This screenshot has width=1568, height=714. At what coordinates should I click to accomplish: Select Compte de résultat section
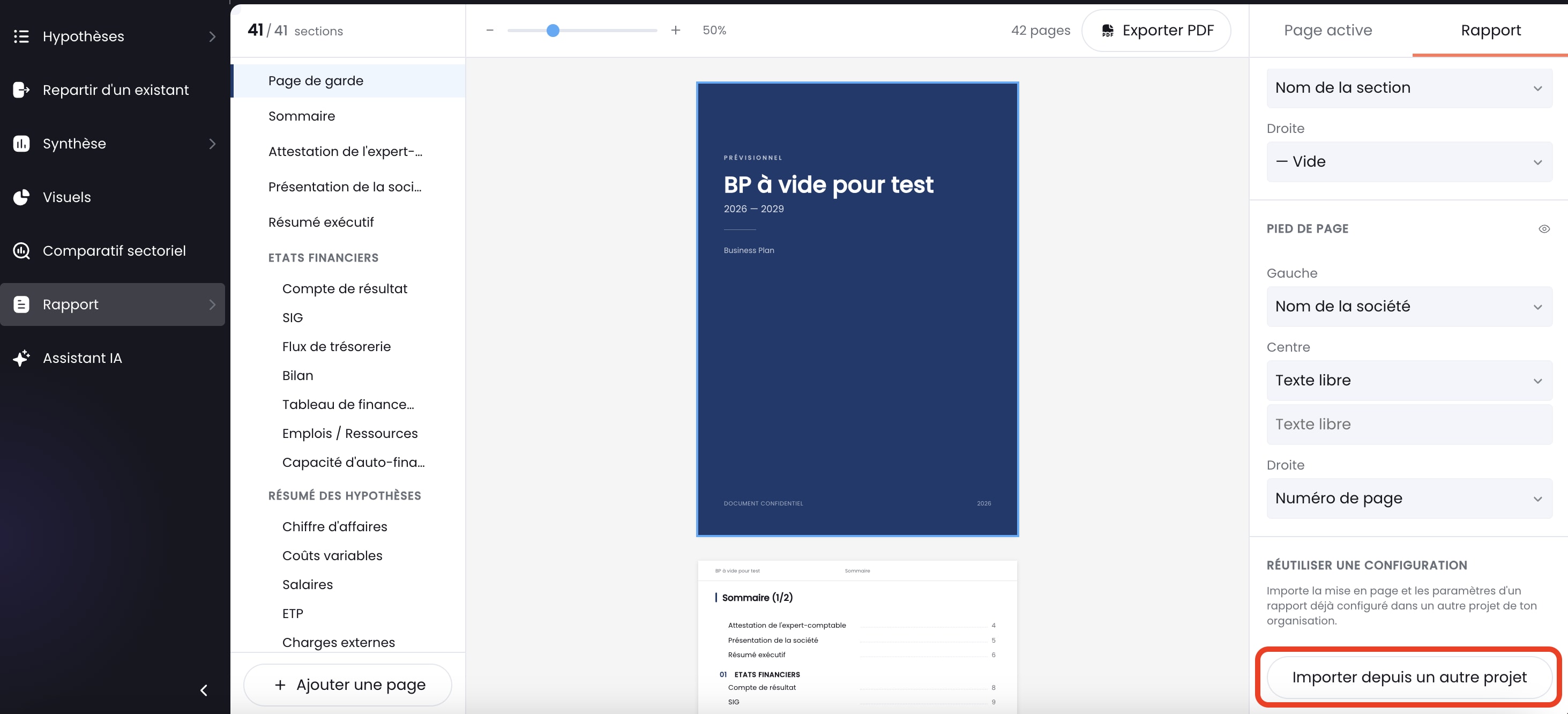point(349,289)
